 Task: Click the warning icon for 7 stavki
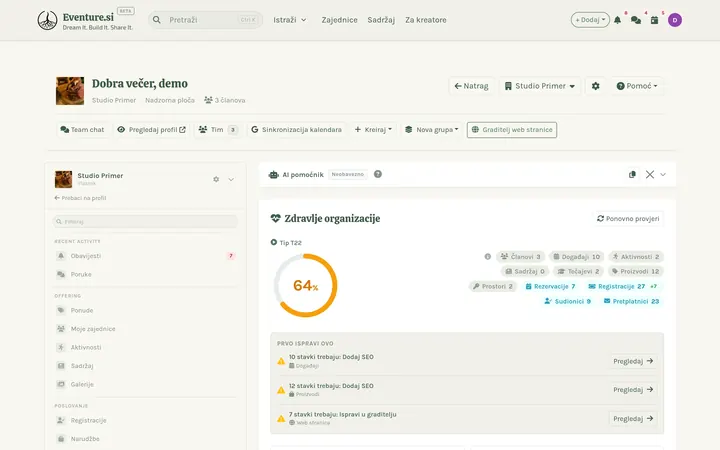281,419
